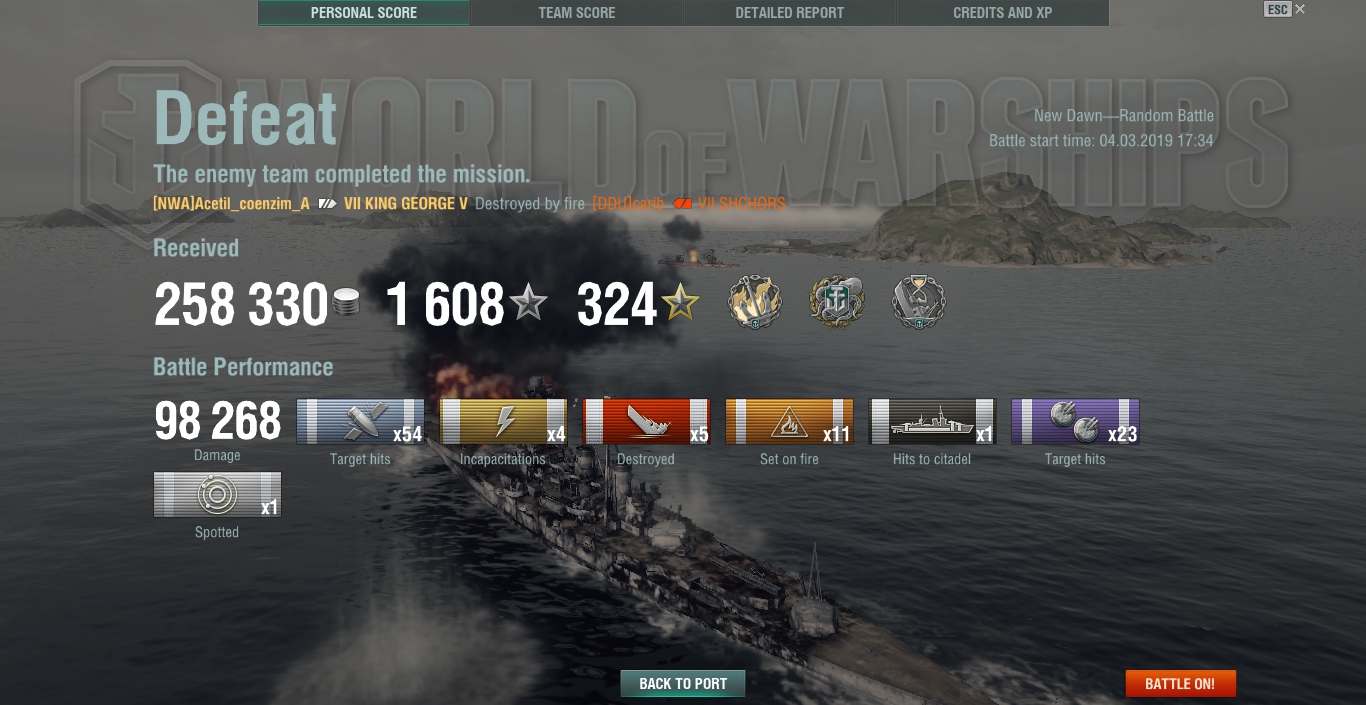
Task: Click the Spotted ribbon icon
Action: tap(217, 494)
